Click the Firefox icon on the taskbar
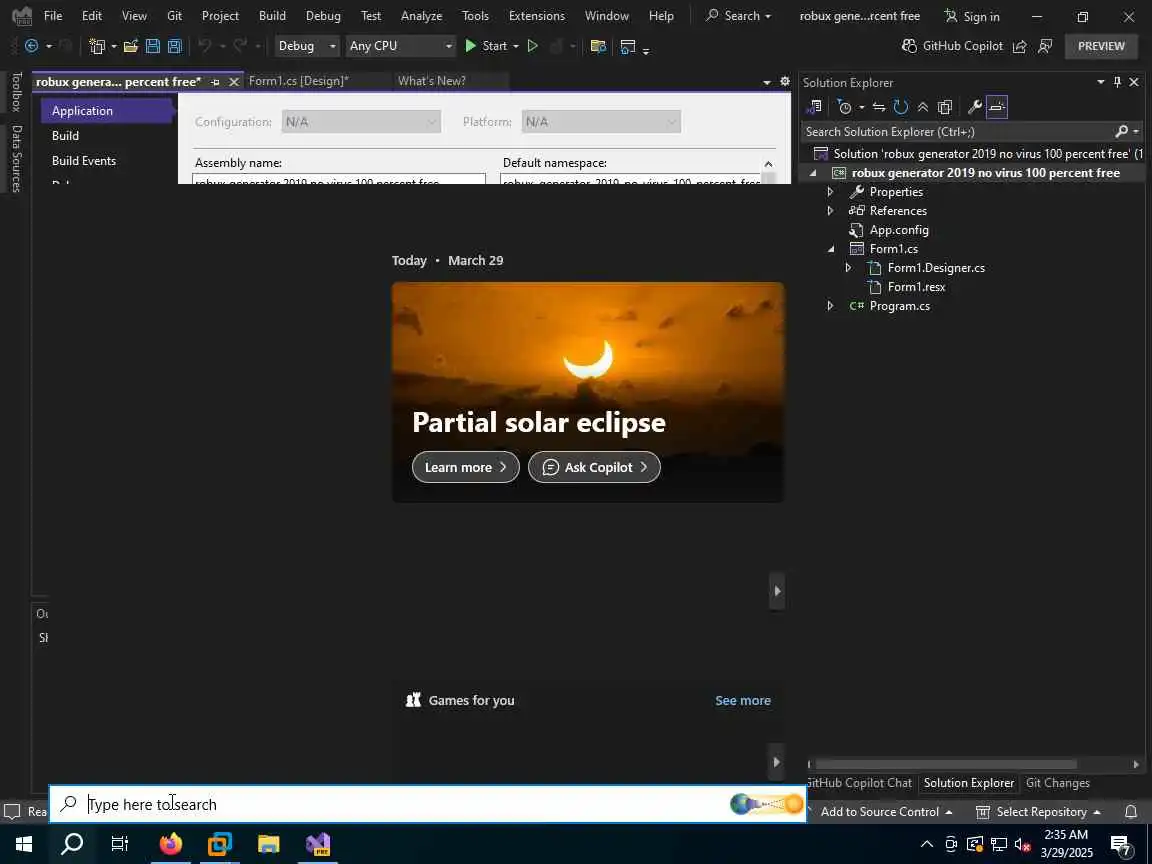 pos(170,844)
